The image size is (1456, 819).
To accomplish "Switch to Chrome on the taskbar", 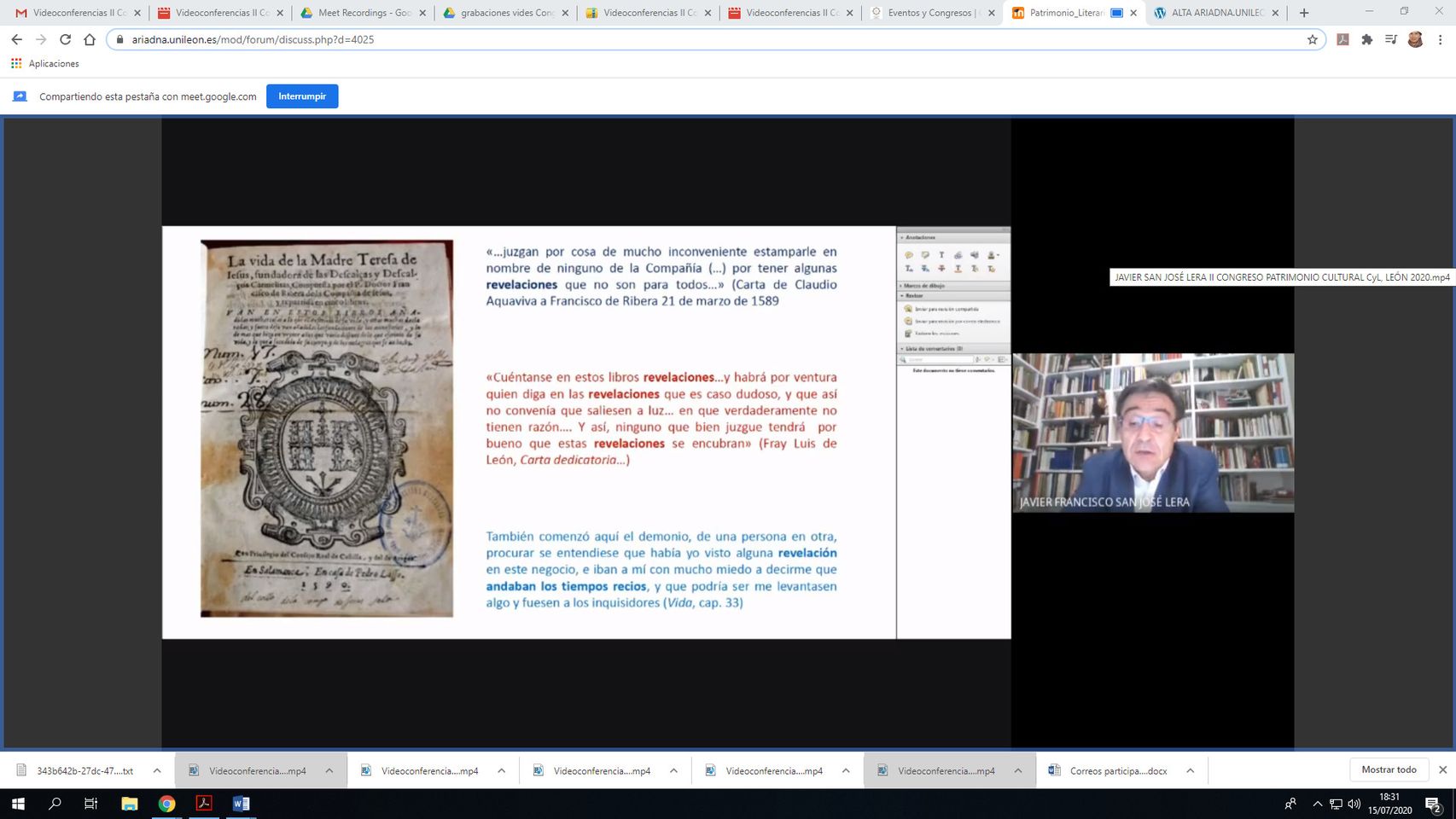I will click(x=166, y=804).
